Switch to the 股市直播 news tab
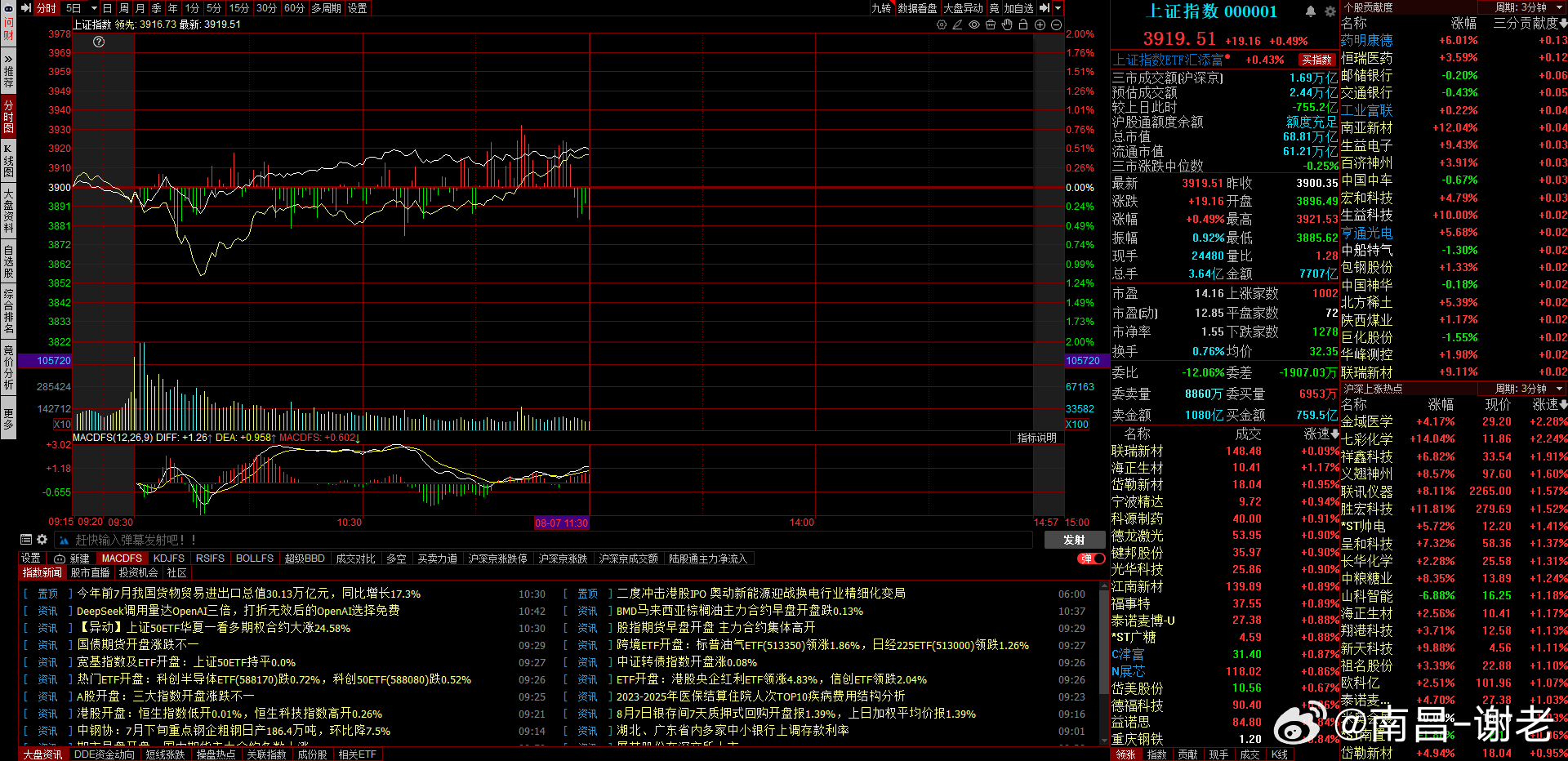Viewport: 1568px width, 761px height. click(x=90, y=573)
